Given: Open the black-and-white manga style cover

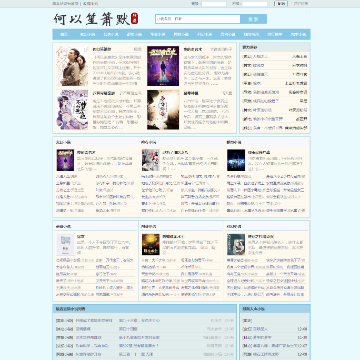Looking at the screenshot, I should click(x=151, y=160).
